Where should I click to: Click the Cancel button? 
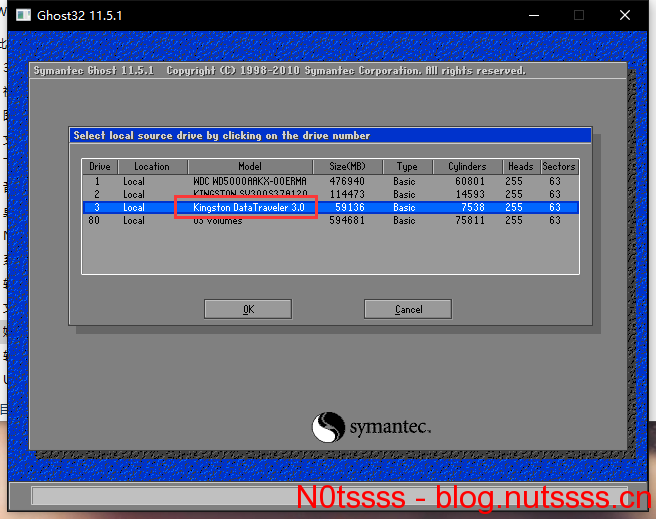[x=408, y=309]
